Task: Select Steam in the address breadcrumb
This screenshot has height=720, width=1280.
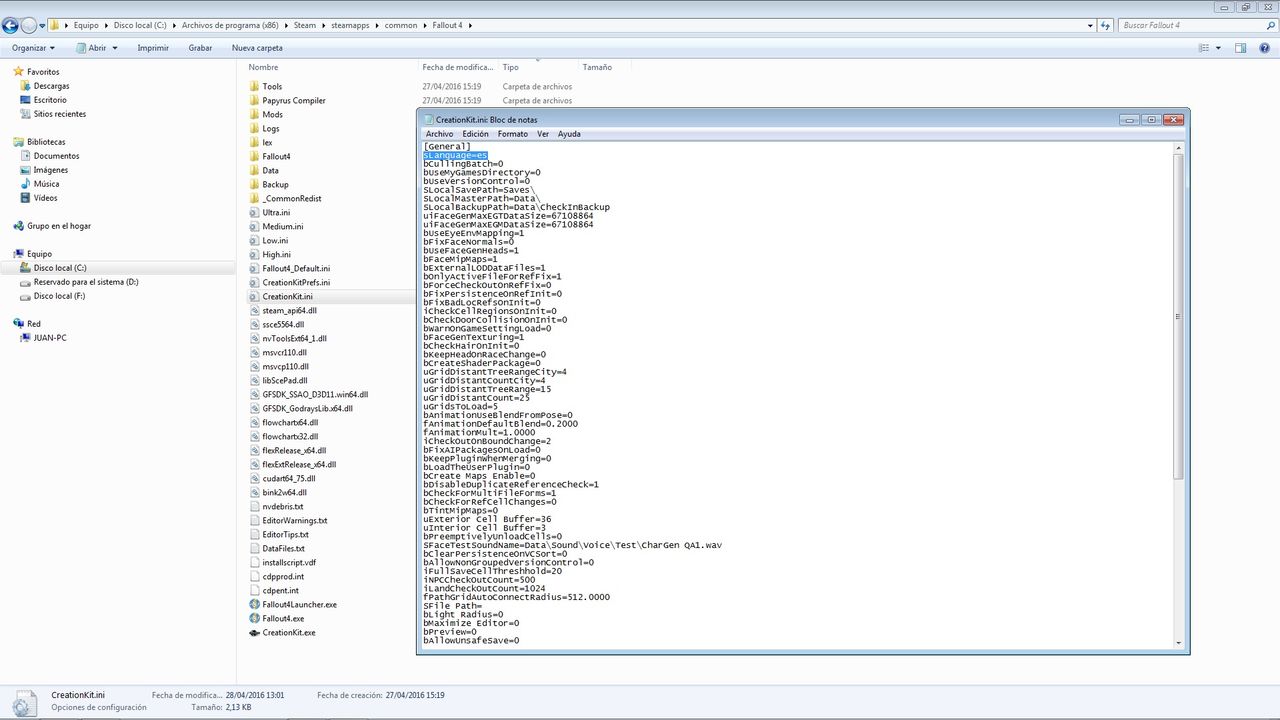Action: pyautogui.click(x=304, y=25)
